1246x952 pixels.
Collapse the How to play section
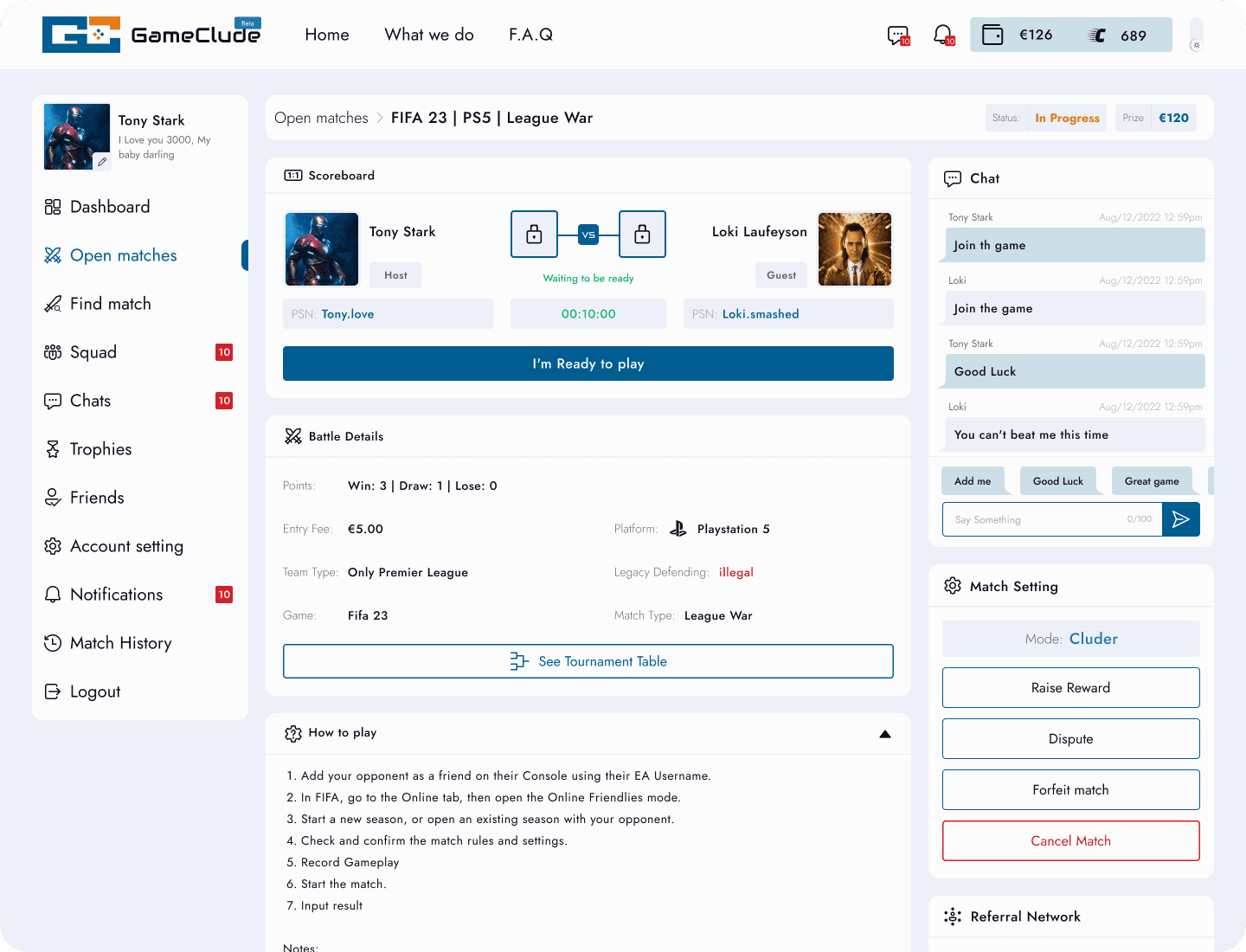pos(885,734)
